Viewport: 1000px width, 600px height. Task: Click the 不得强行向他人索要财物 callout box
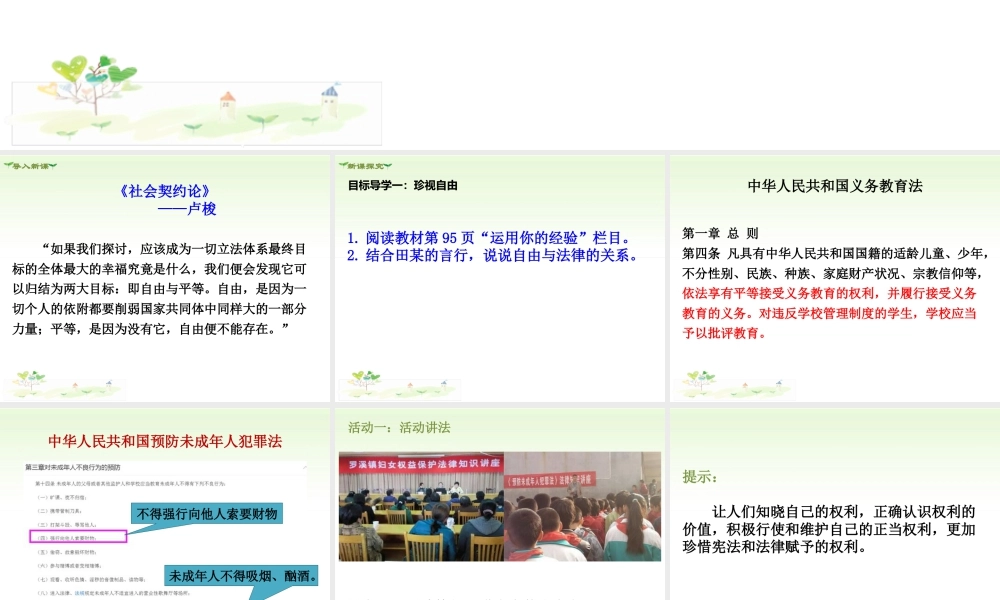[x=208, y=514]
